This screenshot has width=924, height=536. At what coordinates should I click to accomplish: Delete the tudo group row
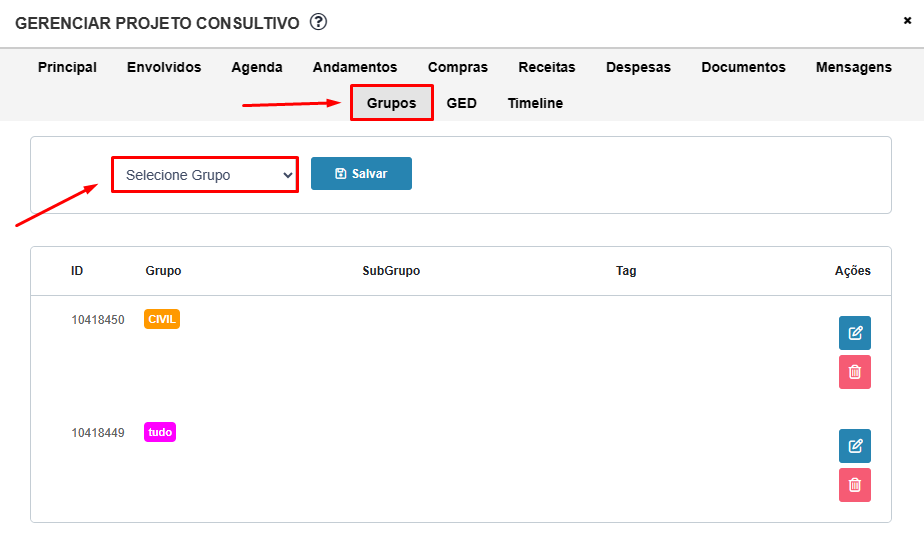click(x=854, y=485)
